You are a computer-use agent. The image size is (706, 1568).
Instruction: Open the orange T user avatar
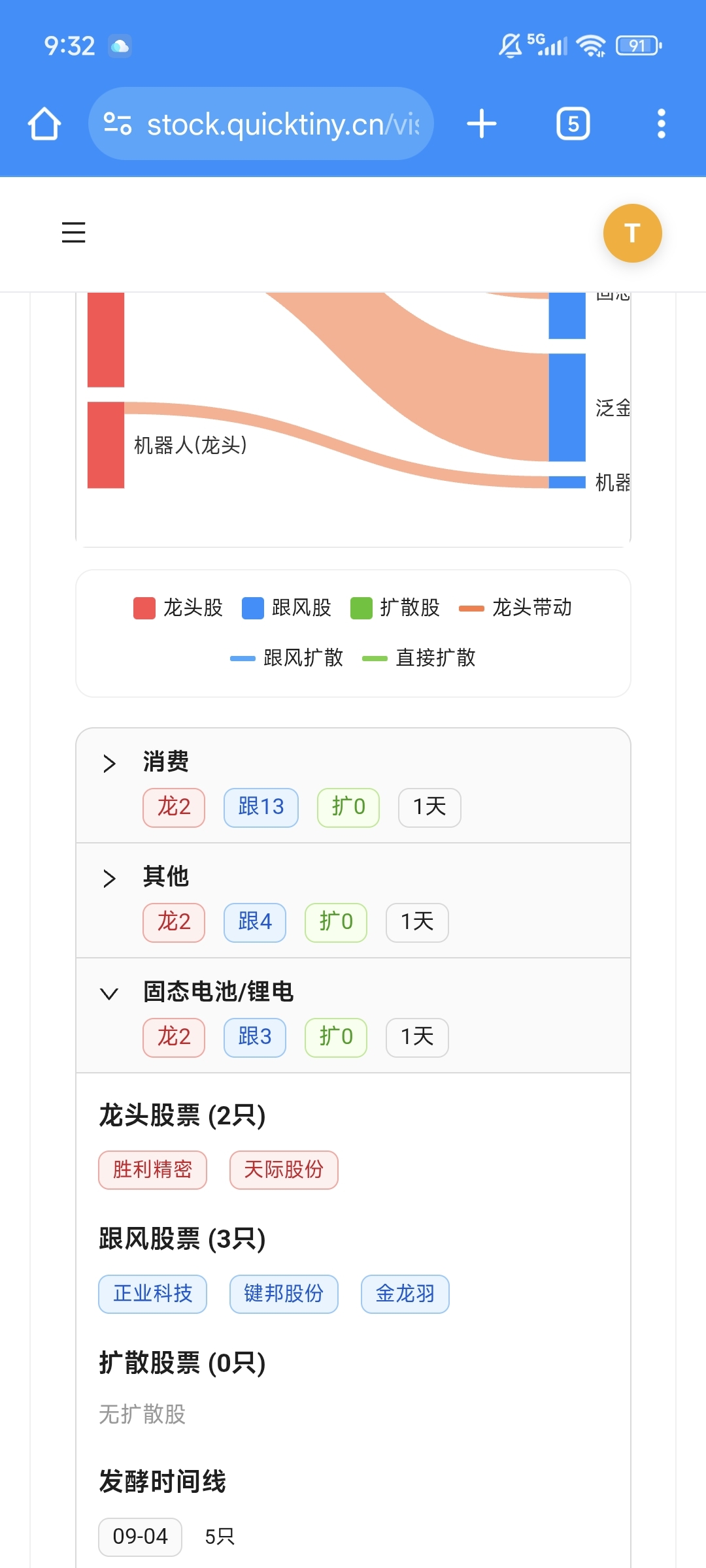(x=632, y=233)
